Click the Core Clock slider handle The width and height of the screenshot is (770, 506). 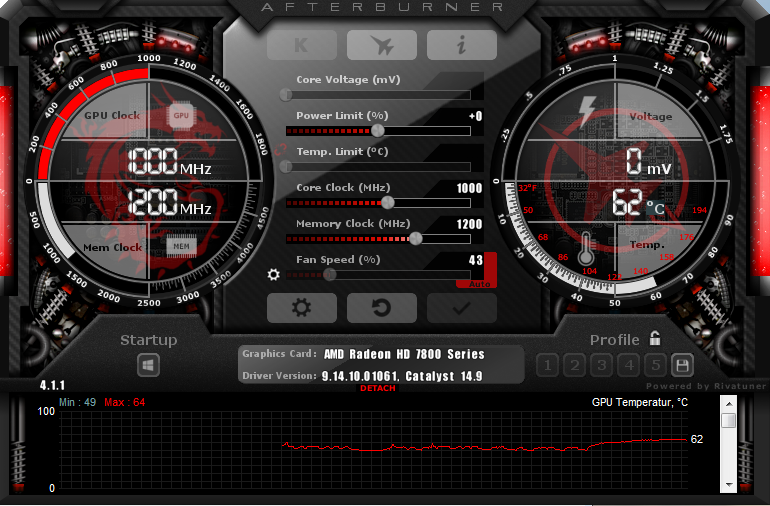coord(387,202)
